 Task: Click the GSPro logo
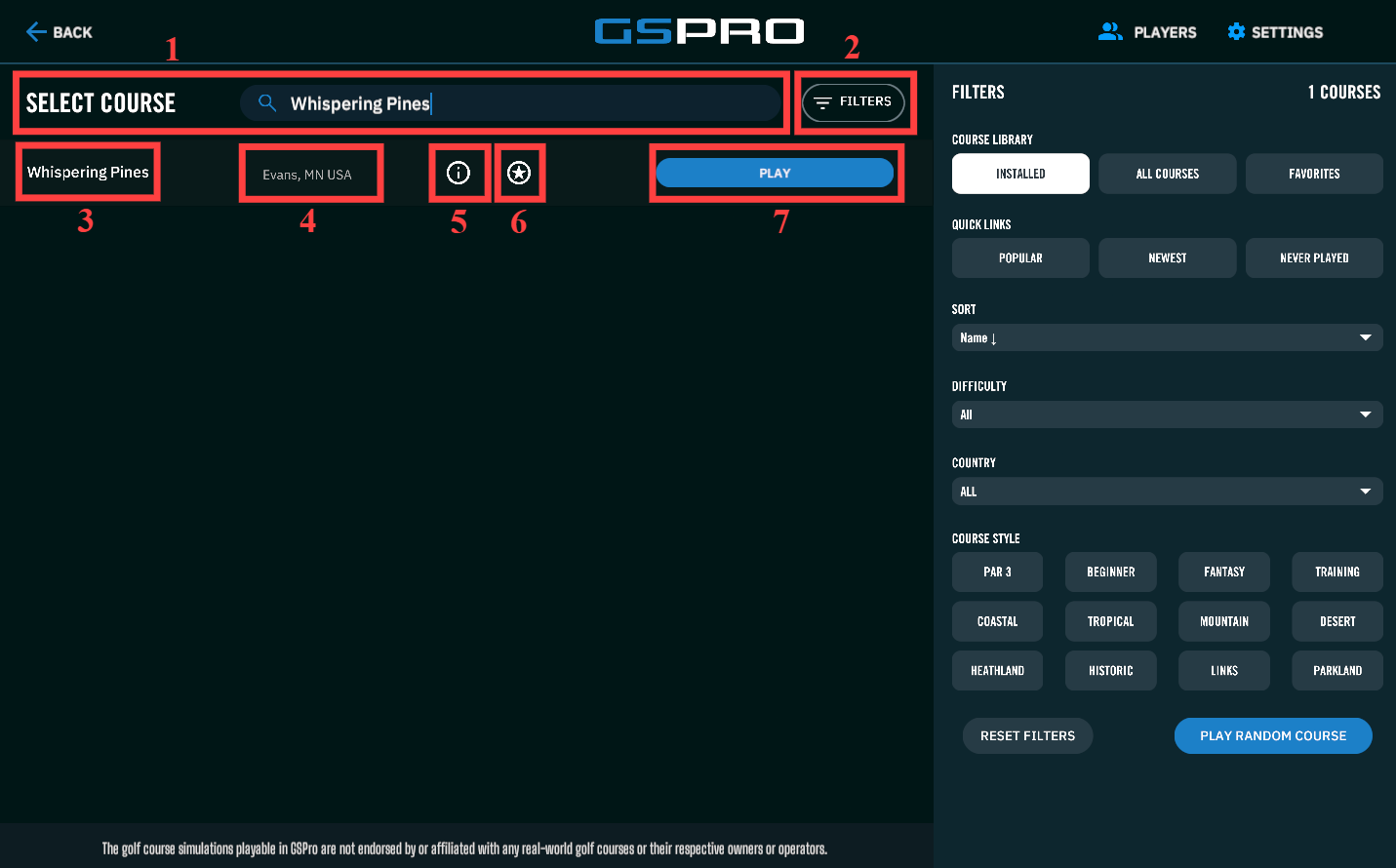pos(698,31)
